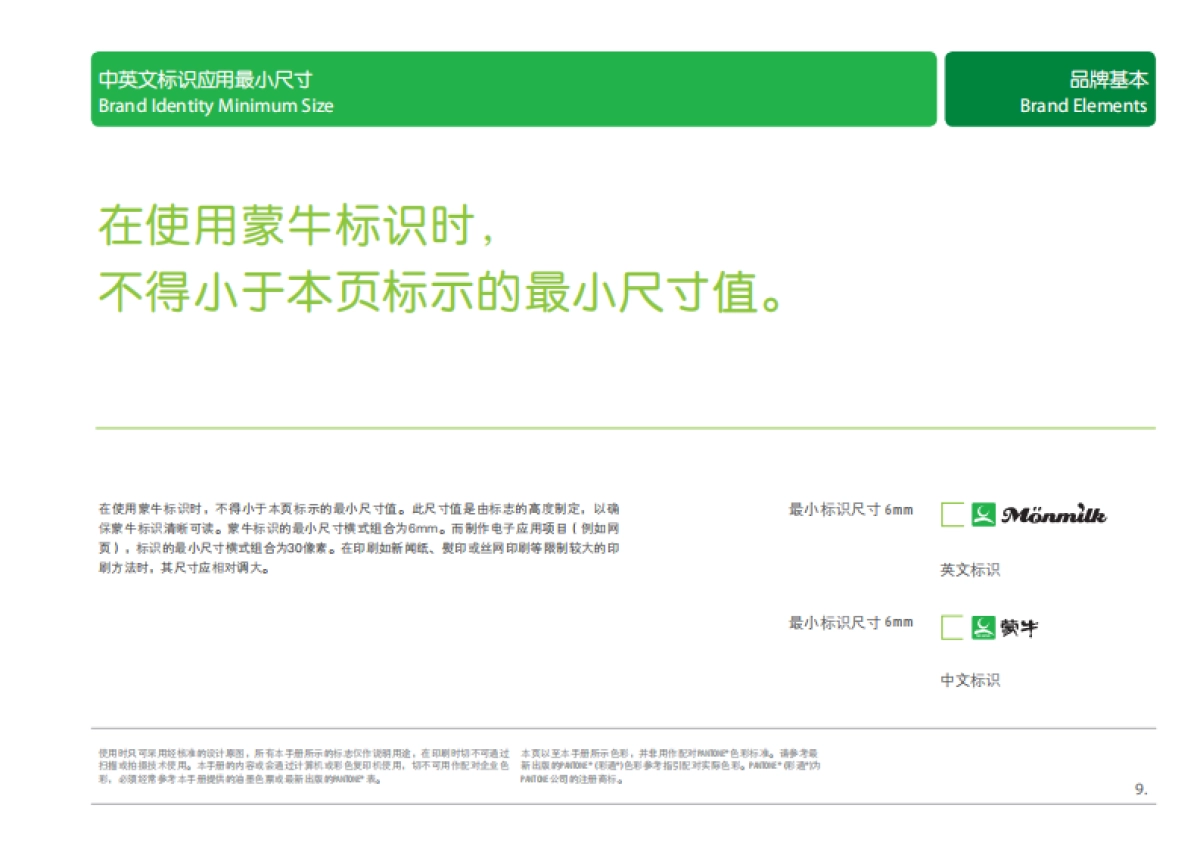This screenshot has width=1200, height=855.
Task: Click the small green outline square near Mönmilk
Action: click(x=952, y=514)
